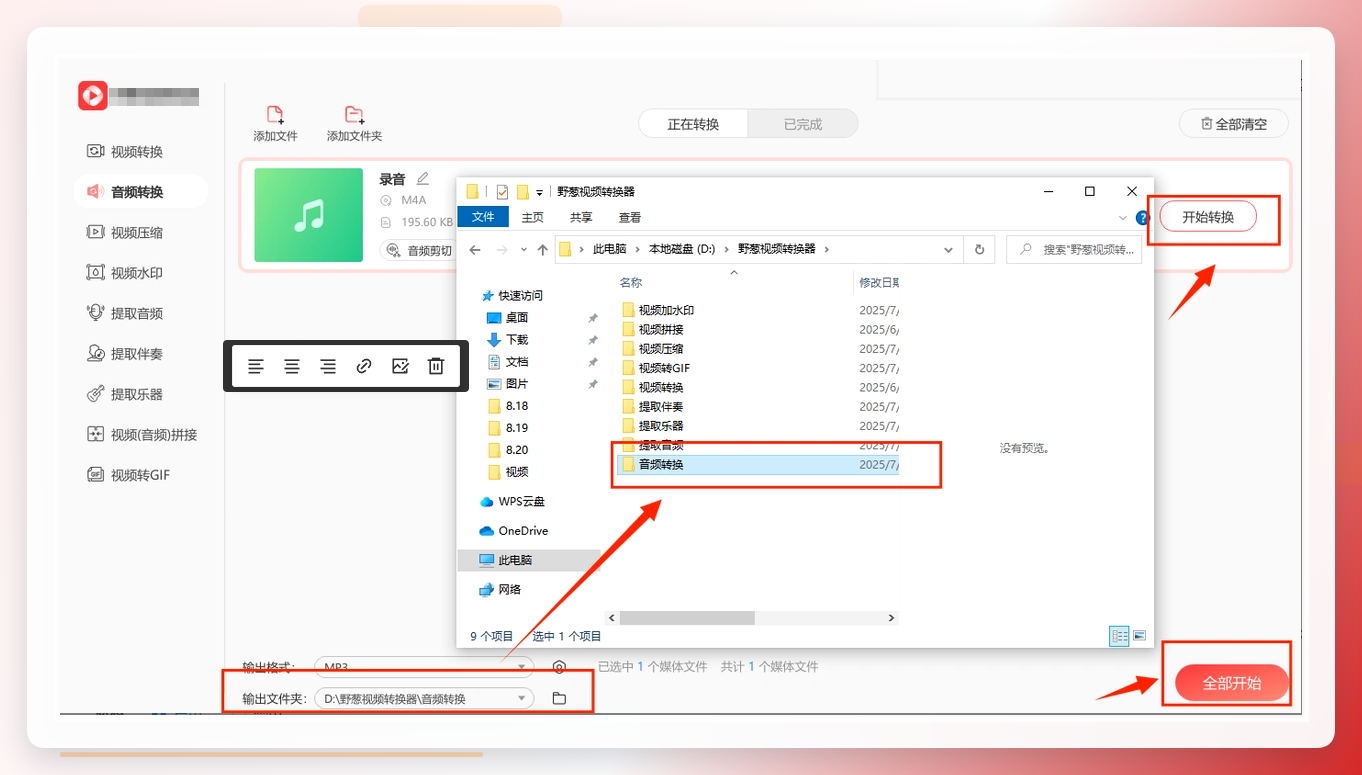
Task: Open the 输出文件夹 path dropdown
Action: tap(424, 698)
